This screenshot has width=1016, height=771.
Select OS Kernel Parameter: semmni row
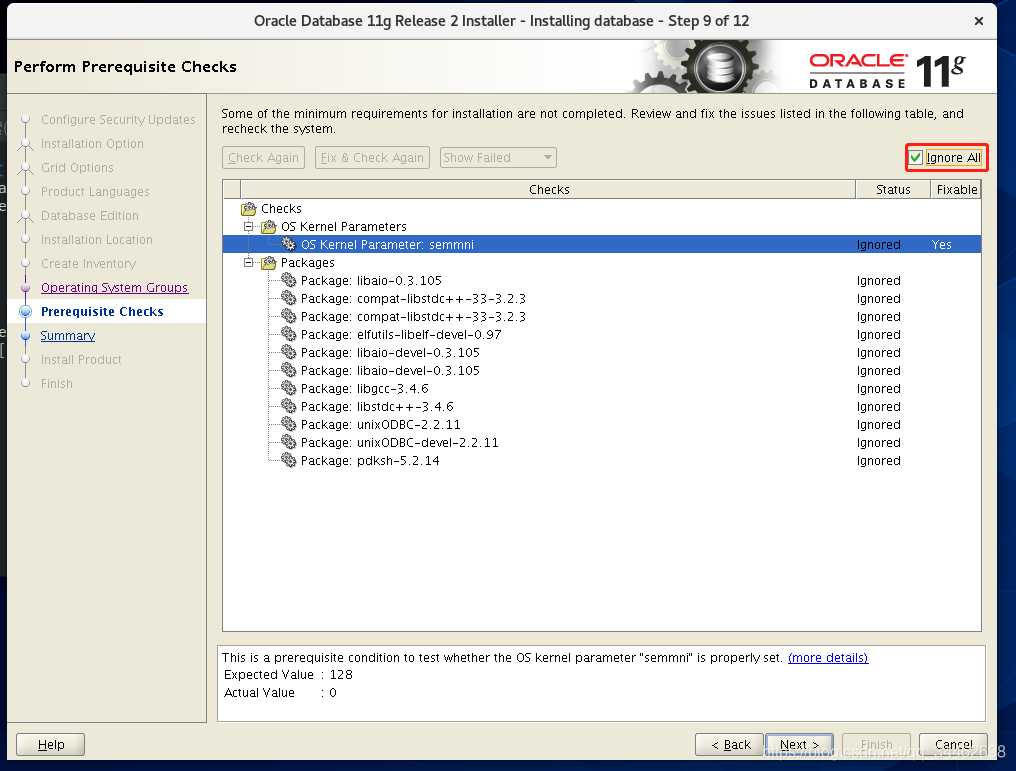[x=602, y=244]
